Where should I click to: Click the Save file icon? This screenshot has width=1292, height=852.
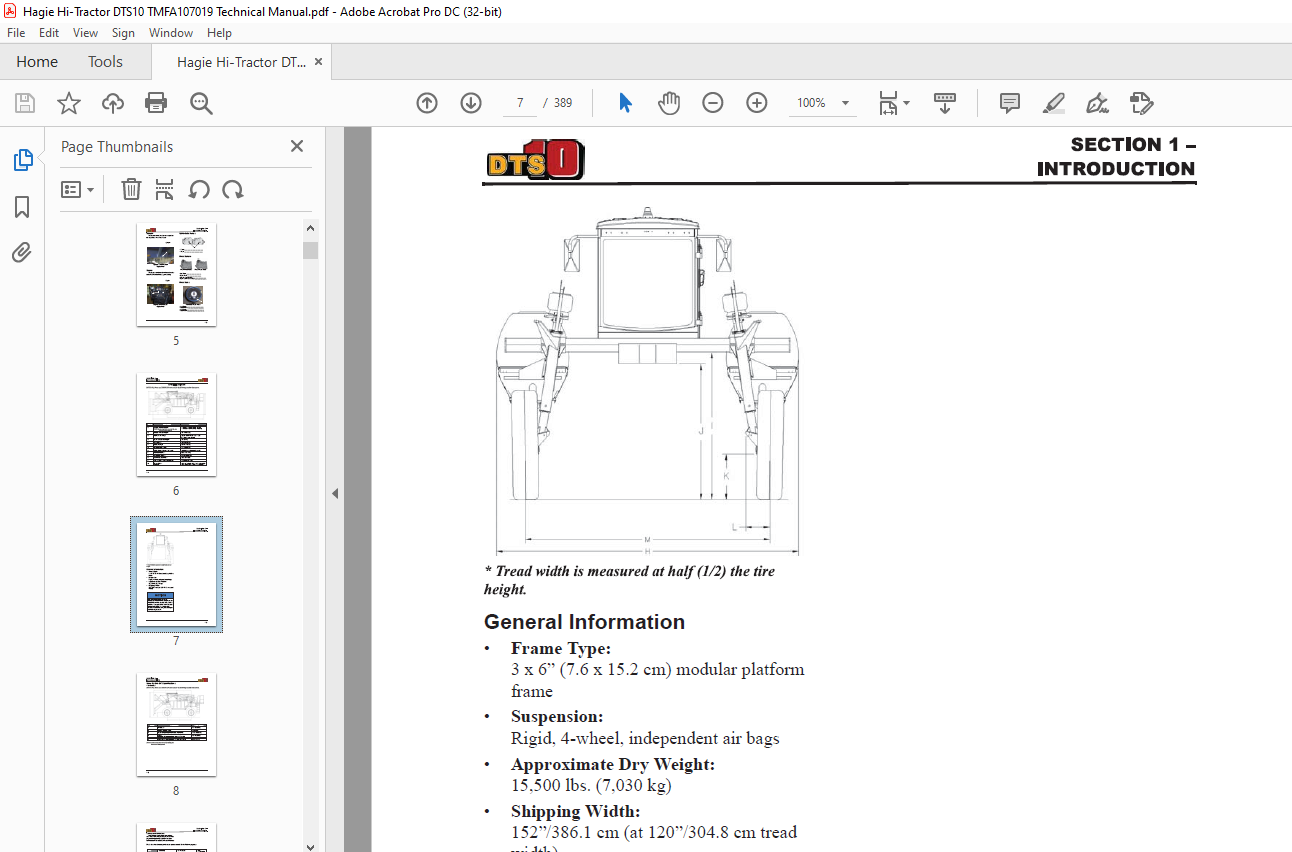point(25,103)
